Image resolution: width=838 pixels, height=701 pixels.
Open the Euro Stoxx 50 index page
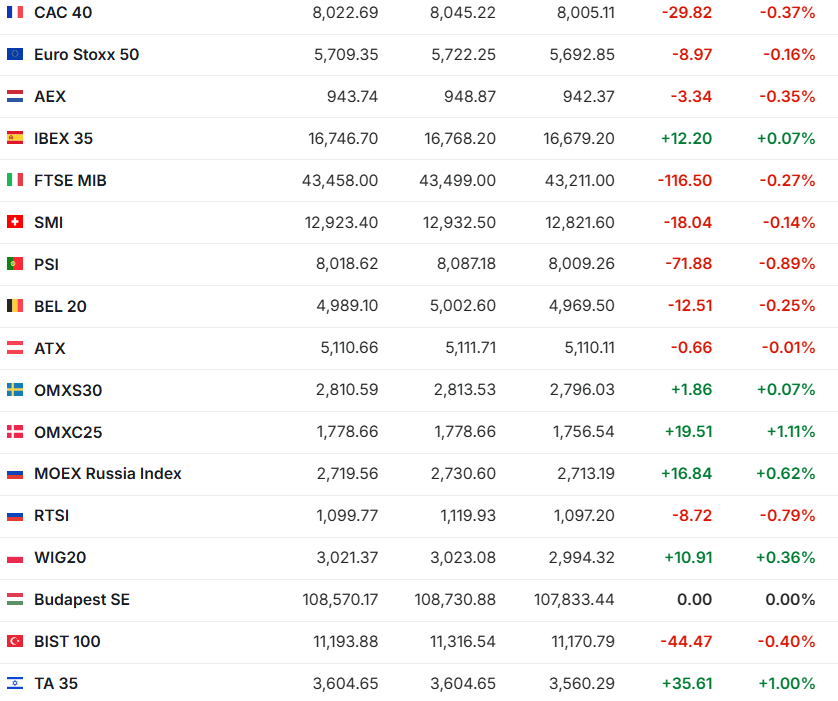tap(86, 55)
